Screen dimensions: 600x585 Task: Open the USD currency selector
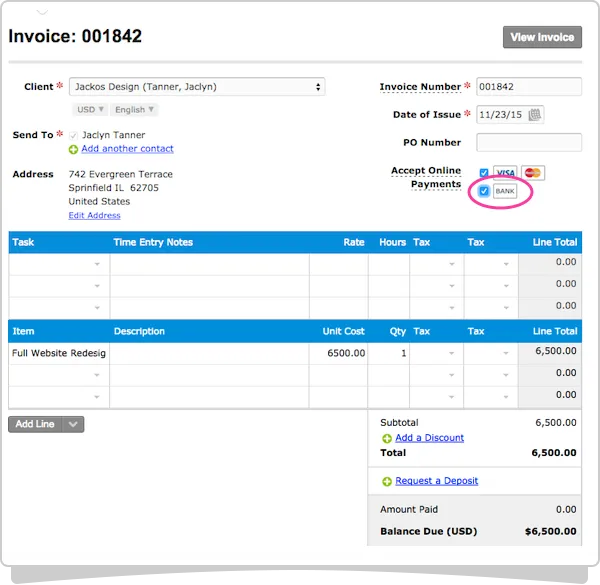[x=89, y=110]
